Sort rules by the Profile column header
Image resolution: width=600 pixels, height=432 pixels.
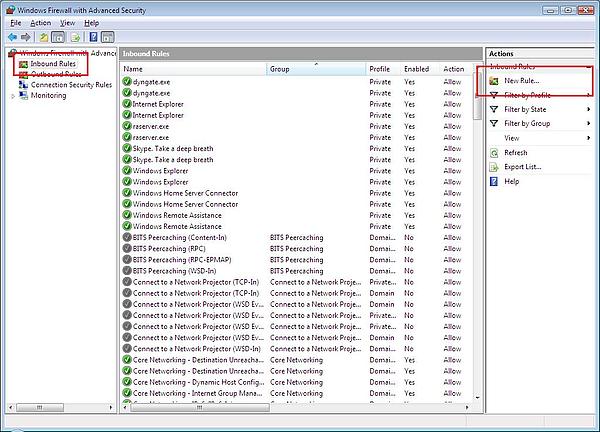tap(383, 69)
